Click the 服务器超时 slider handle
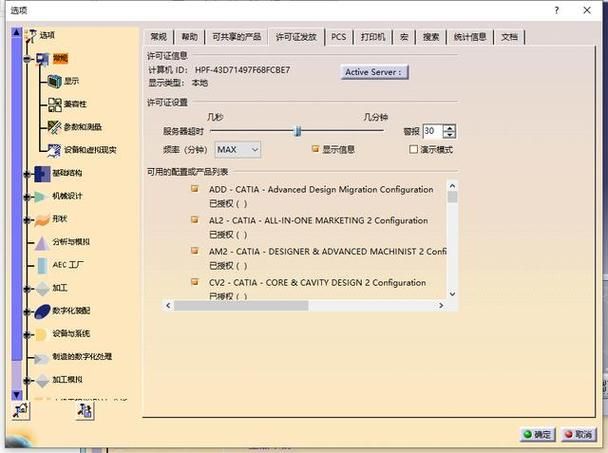 (297, 131)
